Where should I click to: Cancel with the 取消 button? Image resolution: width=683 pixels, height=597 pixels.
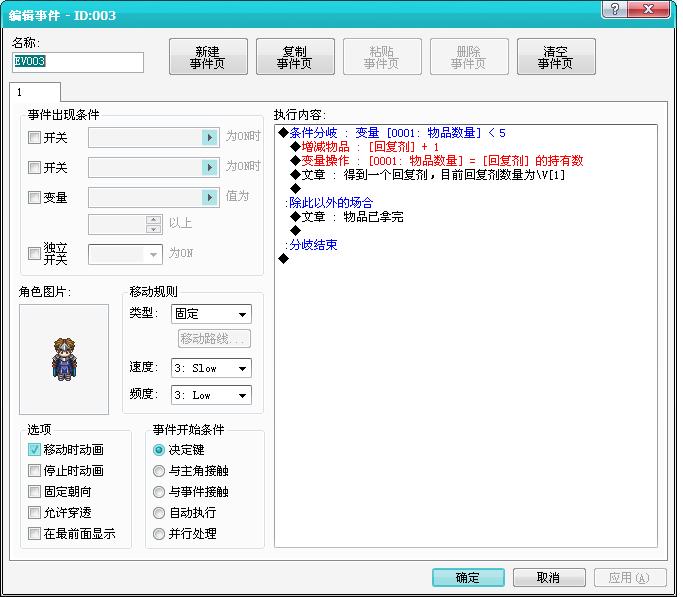point(549,578)
